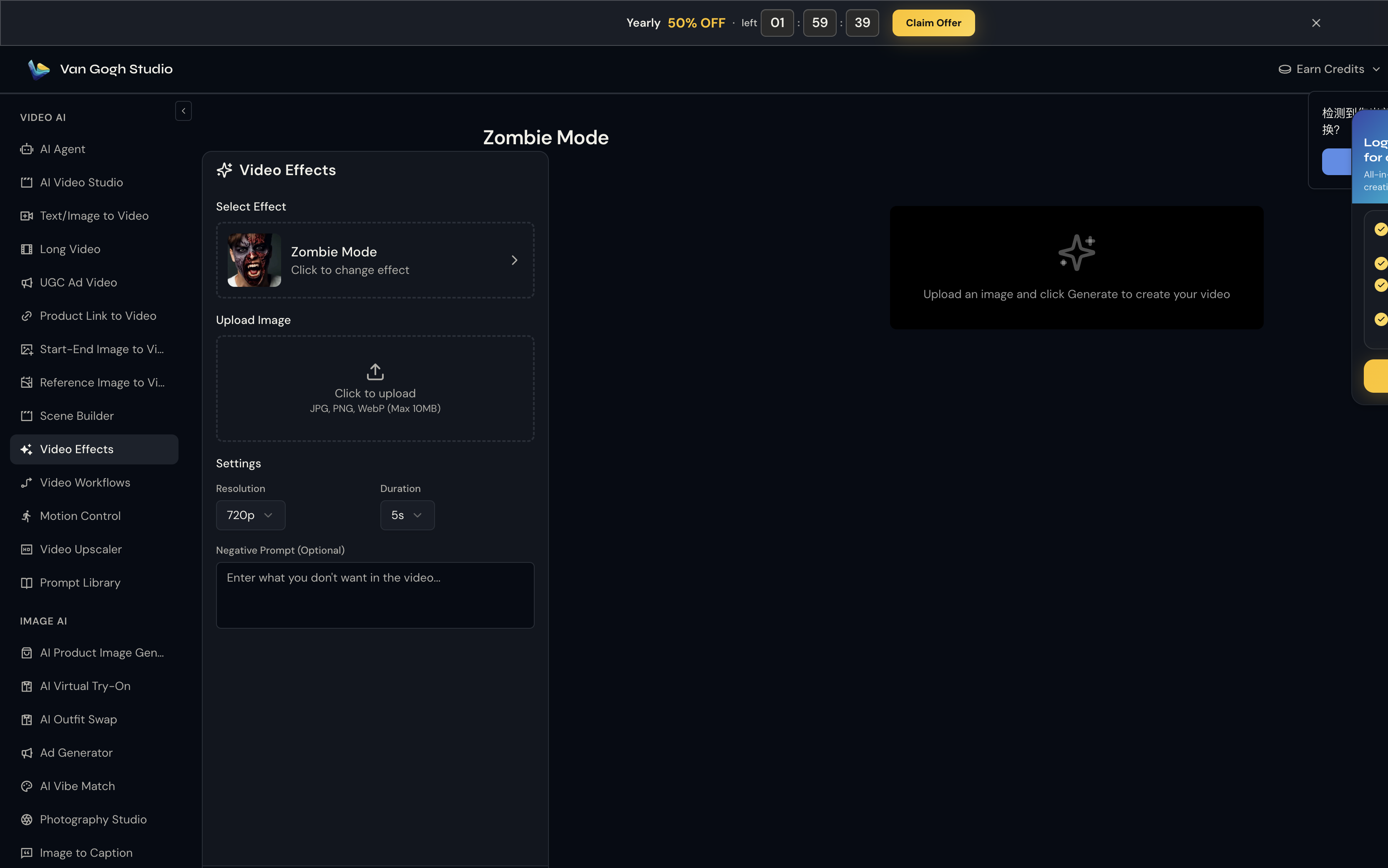Viewport: 1388px width, 868px height.
Task: Open AI Product Image Generator
Action: click(x=94, y=653)
